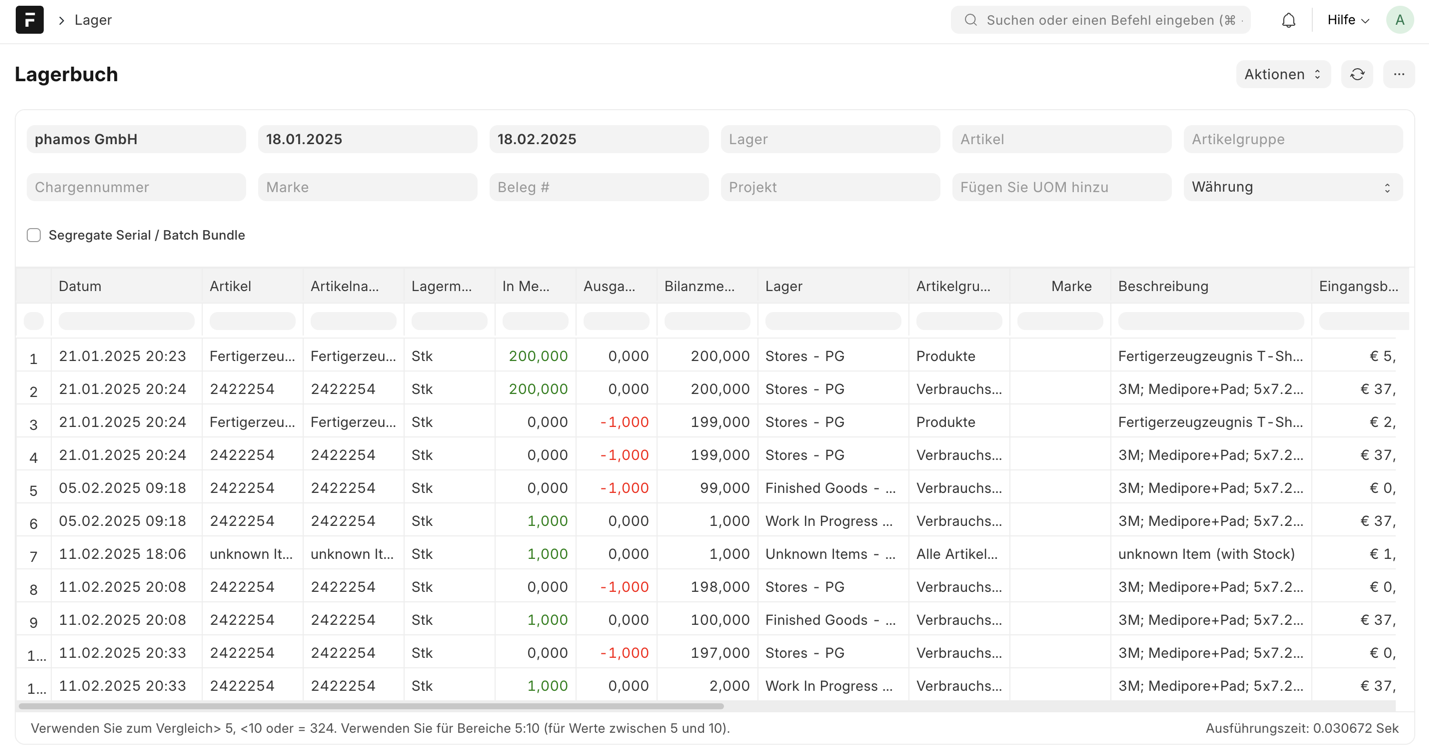Click the Lager column header

(x=833, y=286)
